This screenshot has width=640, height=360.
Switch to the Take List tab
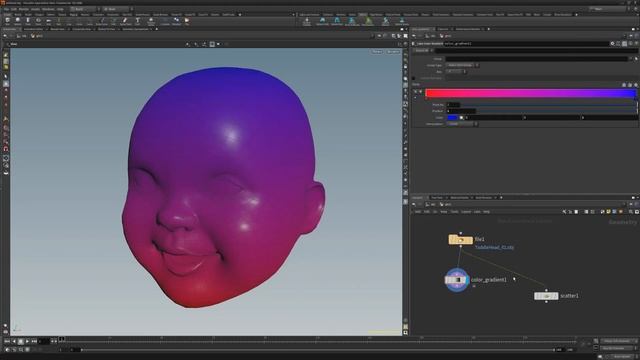[443, 29]
